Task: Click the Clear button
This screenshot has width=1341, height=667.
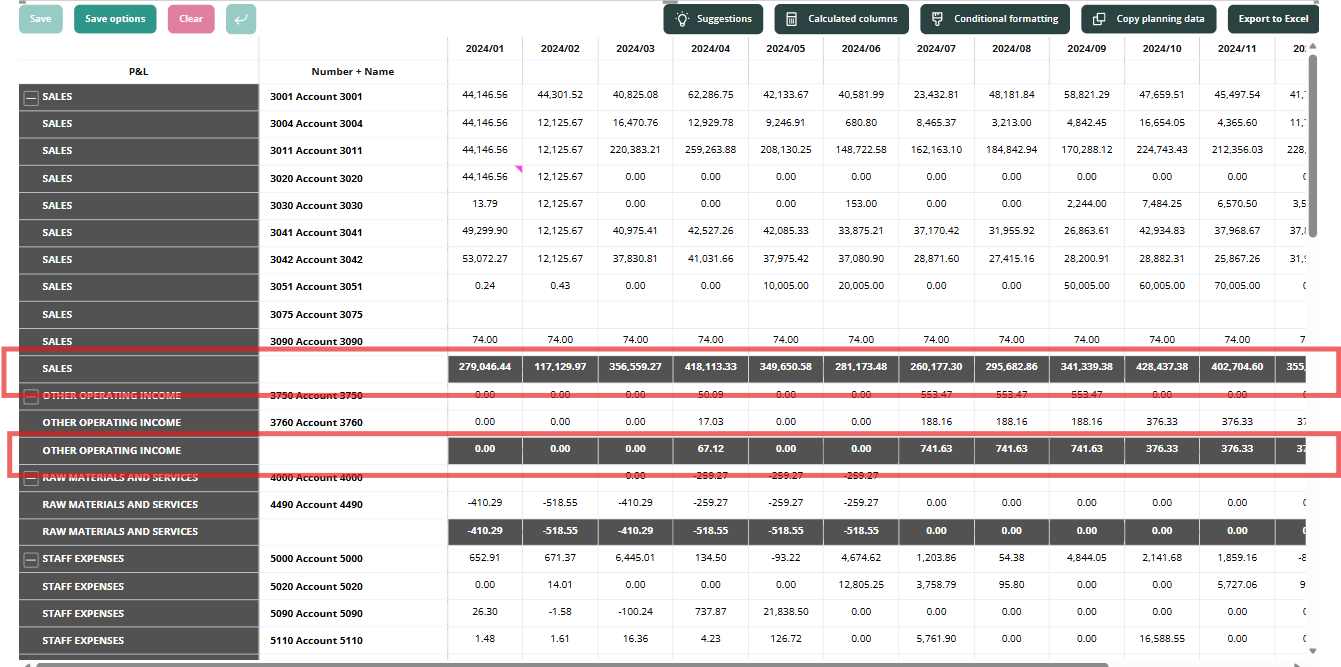Action: pos(191,19)
